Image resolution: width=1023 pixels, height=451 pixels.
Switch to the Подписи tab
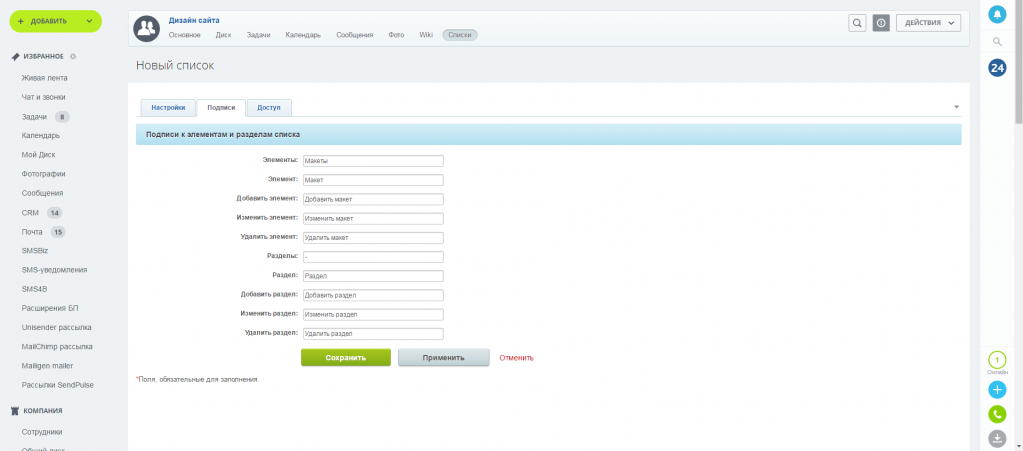(221, 108)
